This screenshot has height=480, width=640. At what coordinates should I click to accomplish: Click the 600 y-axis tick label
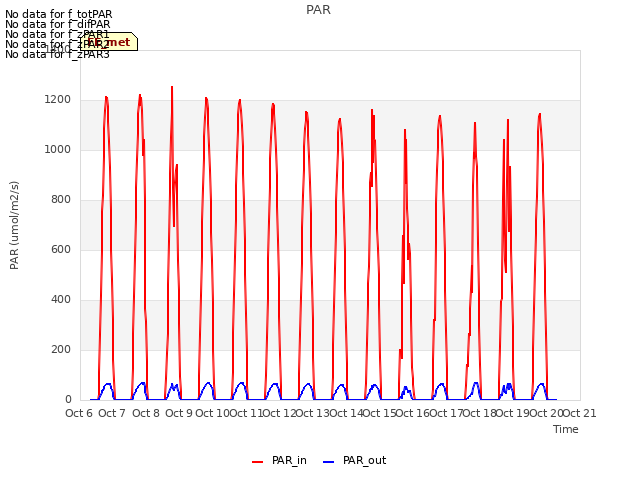pos(61,249)
